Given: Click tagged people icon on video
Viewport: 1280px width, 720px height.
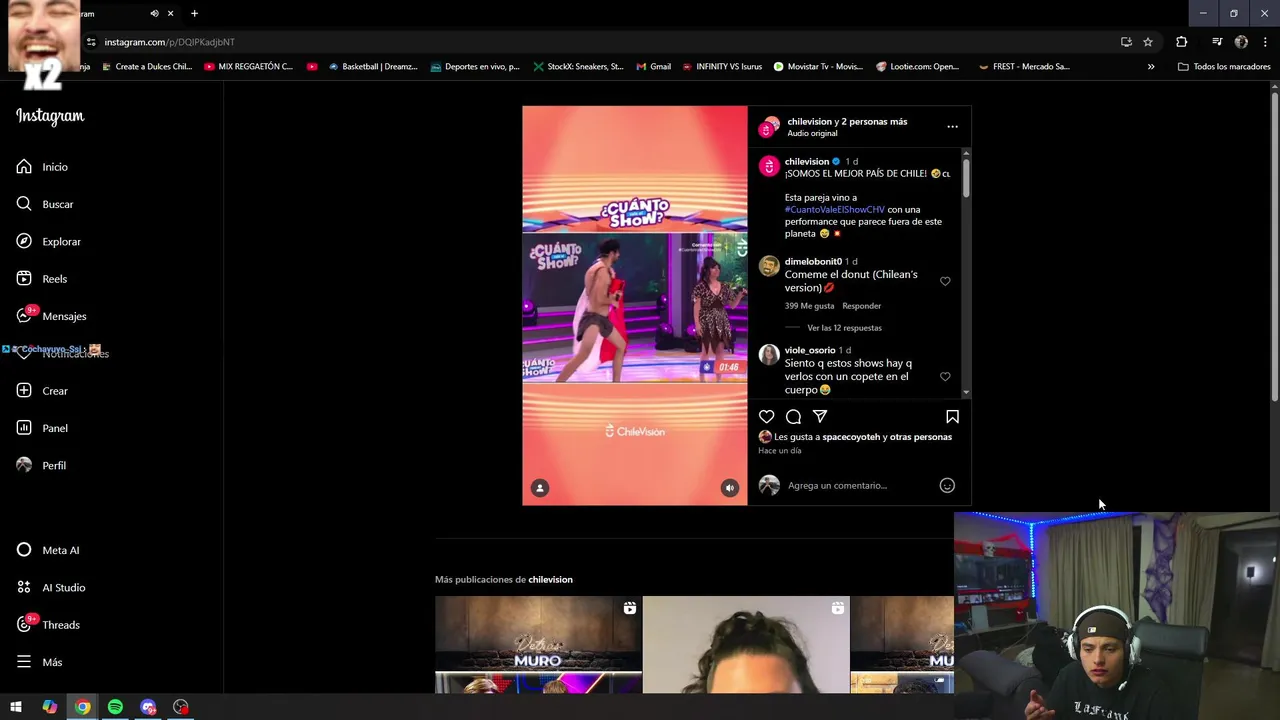Looking at the screenshot, I should point(540,488).
